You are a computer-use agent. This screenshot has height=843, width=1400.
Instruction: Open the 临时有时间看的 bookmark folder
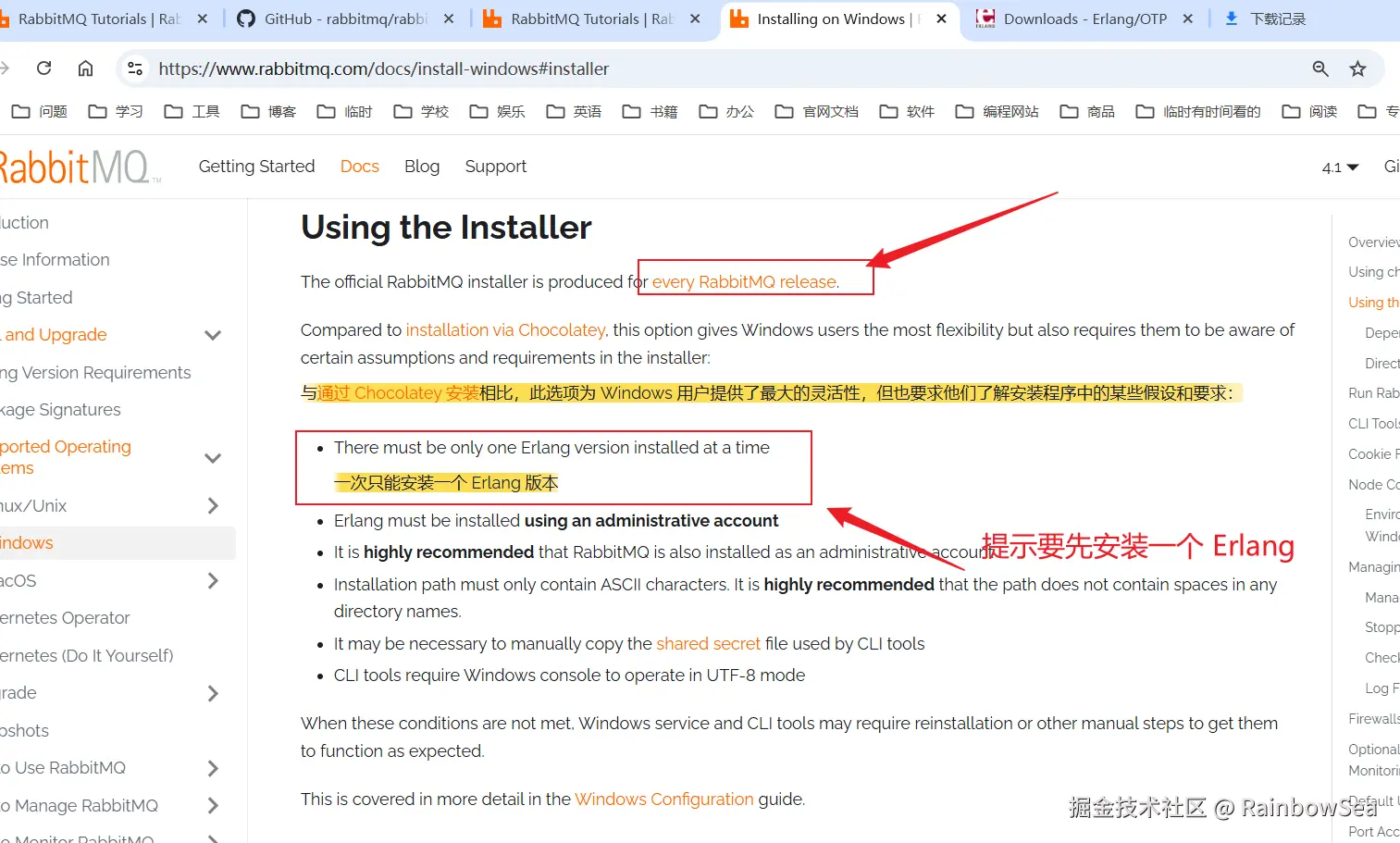1198,112
